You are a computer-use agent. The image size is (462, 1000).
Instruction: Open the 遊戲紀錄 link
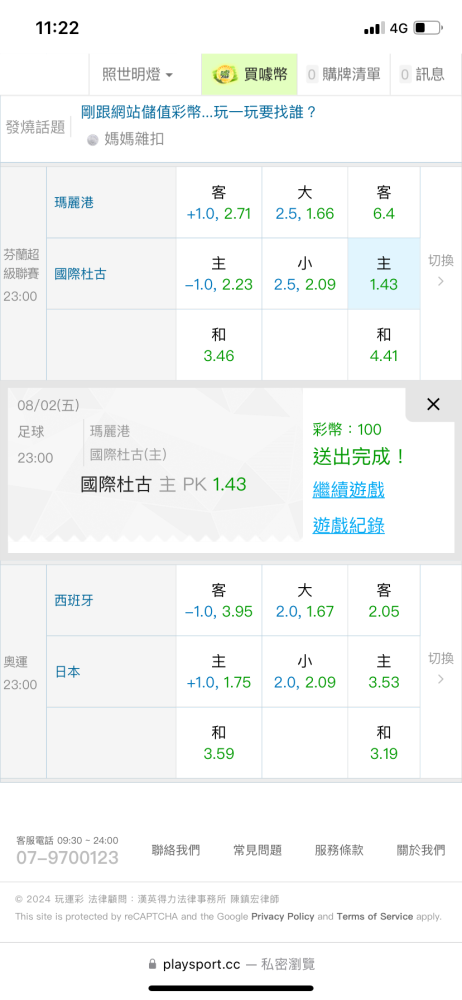[348, 525]
